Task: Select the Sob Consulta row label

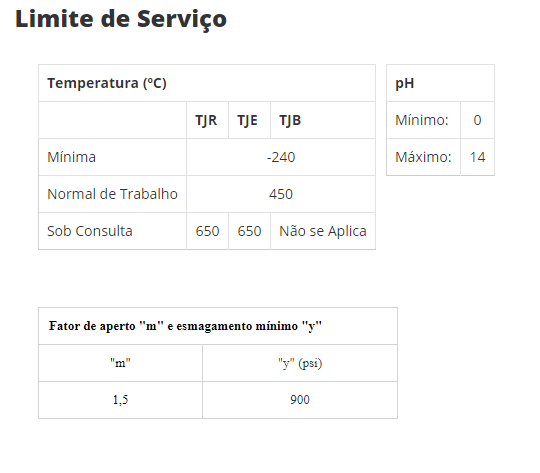Action: (90, 231)
